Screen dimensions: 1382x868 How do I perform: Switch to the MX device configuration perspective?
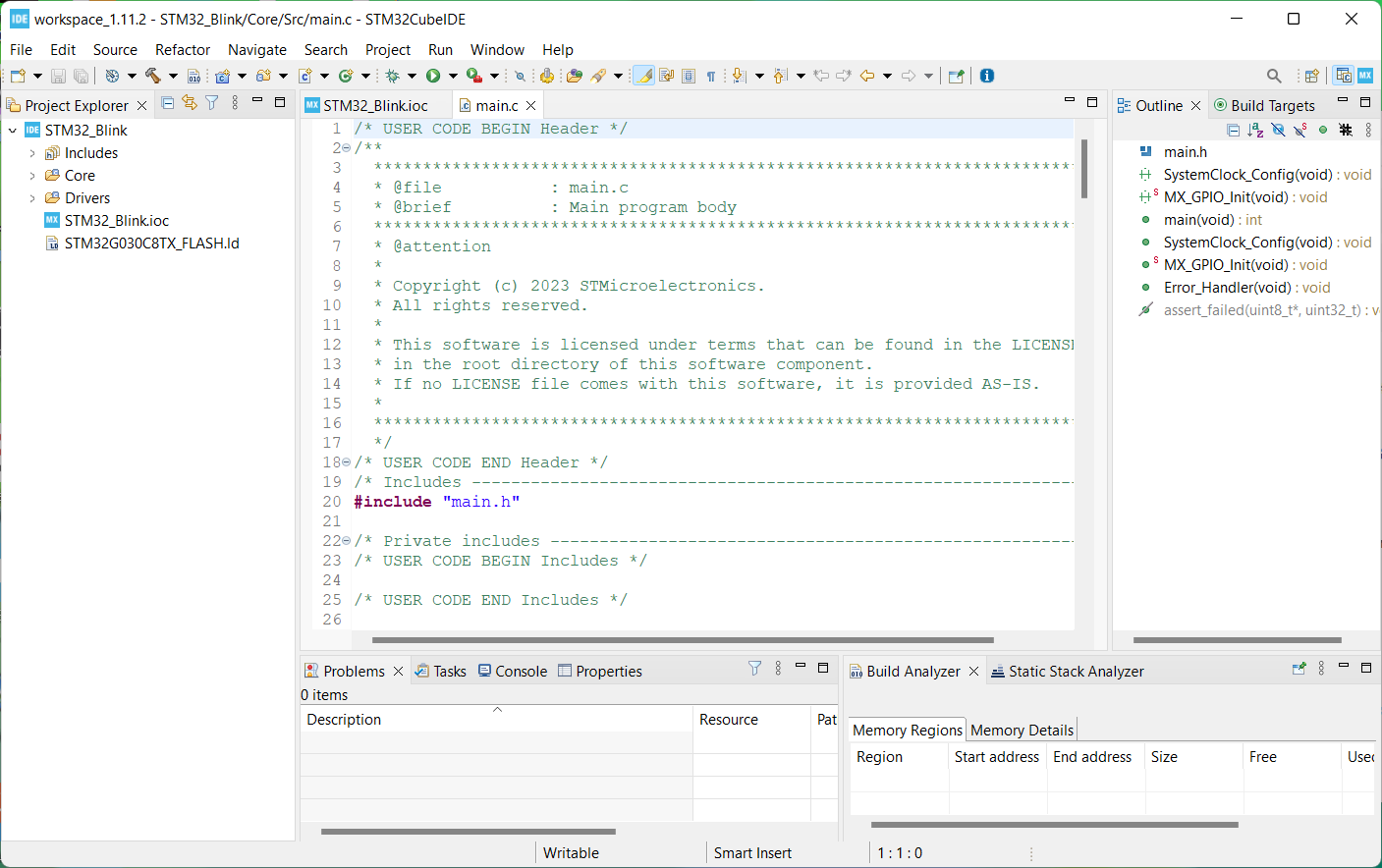point(1365,76)
